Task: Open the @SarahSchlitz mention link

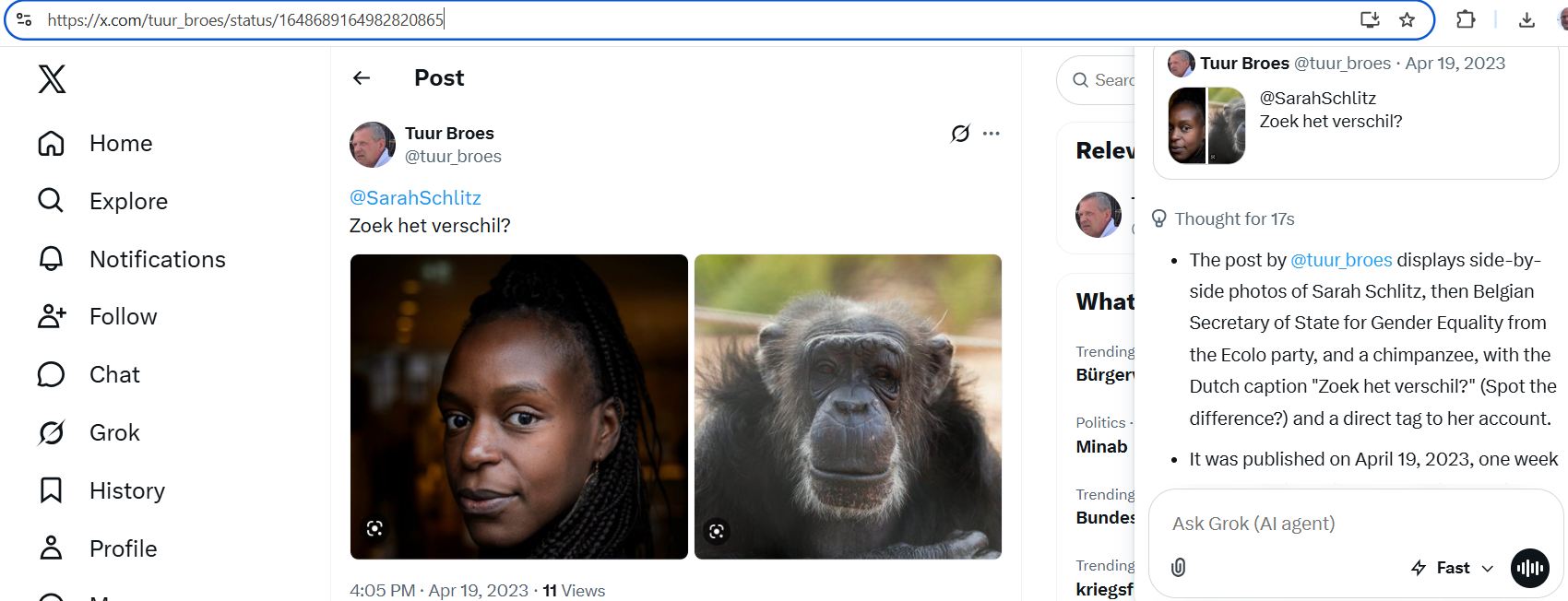Action: pyautogui.click(x=415, y=198)
